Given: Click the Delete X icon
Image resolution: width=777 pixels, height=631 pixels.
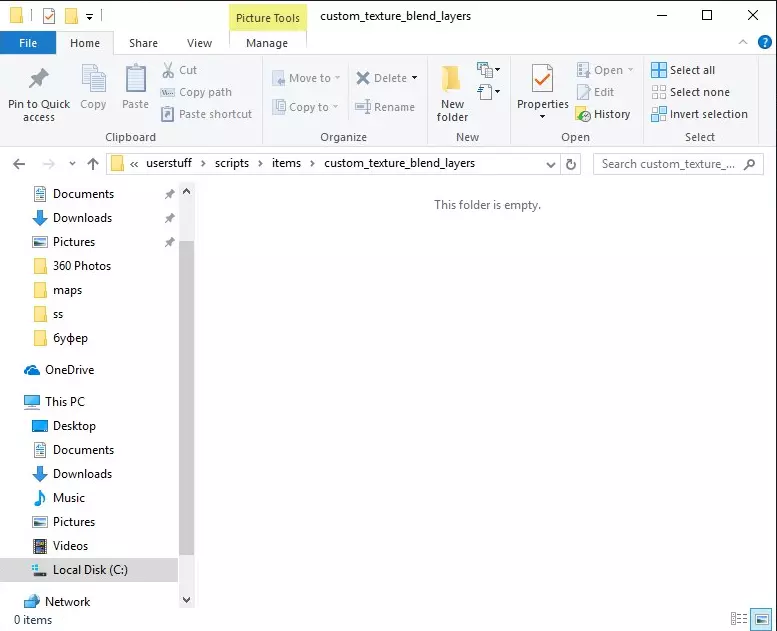Looking at the screenshot, I should 363,78.
